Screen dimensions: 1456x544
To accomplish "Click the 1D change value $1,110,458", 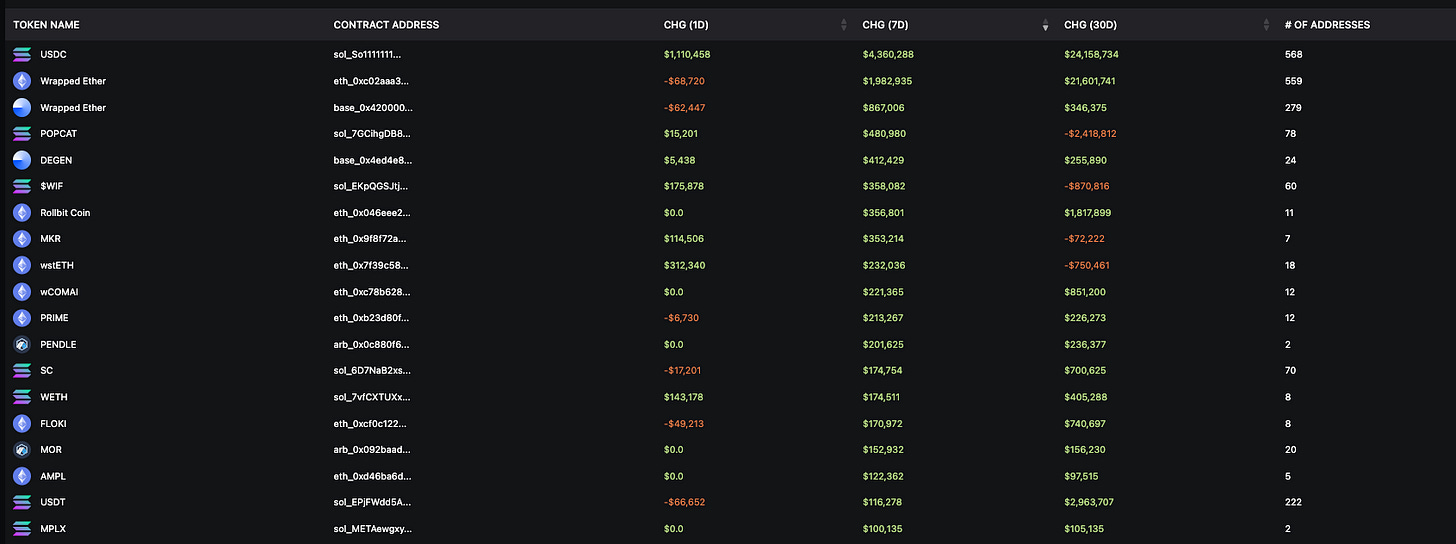I will (687, 54).
